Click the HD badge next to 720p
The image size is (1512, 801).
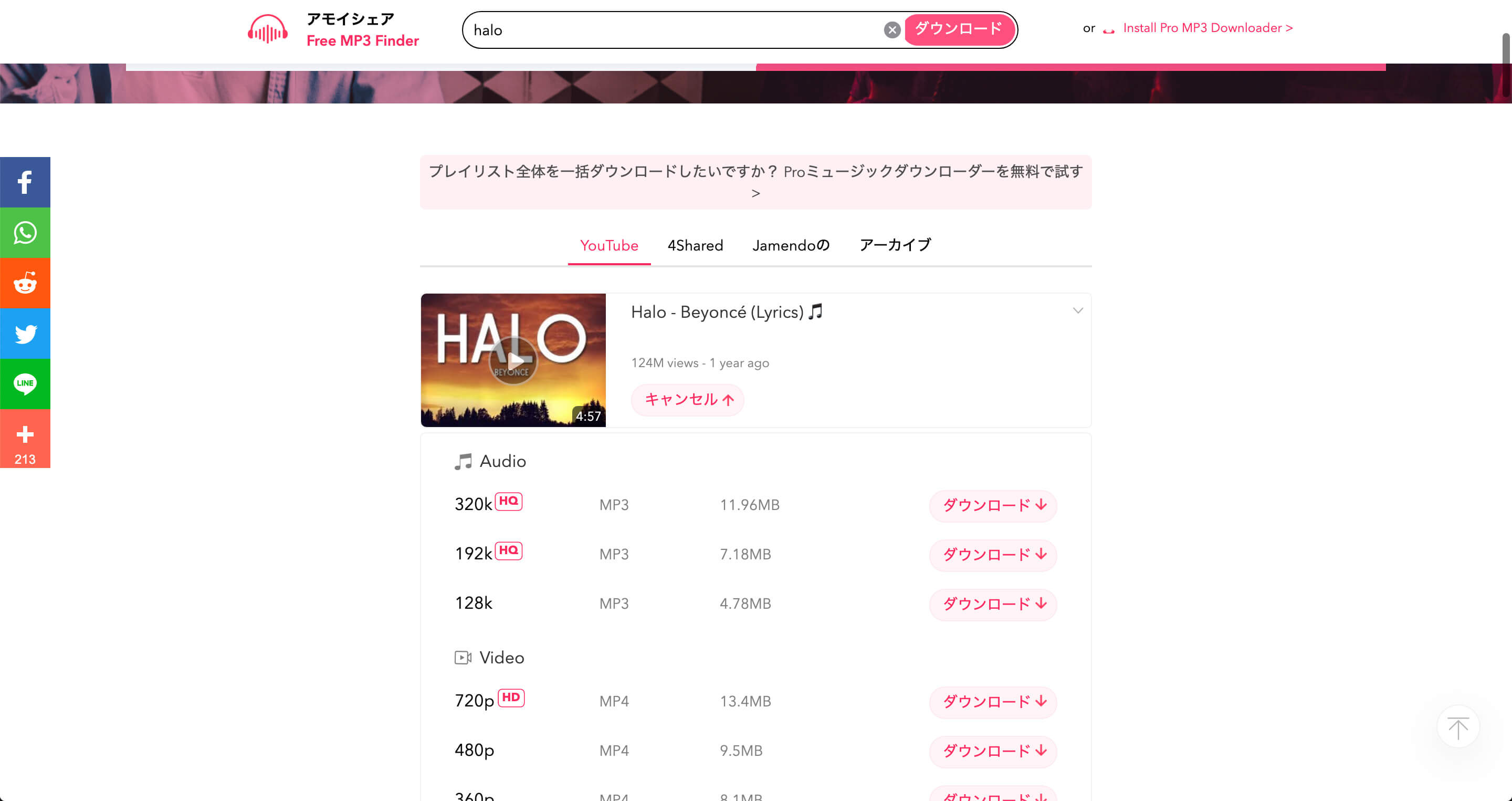(511, 697)
